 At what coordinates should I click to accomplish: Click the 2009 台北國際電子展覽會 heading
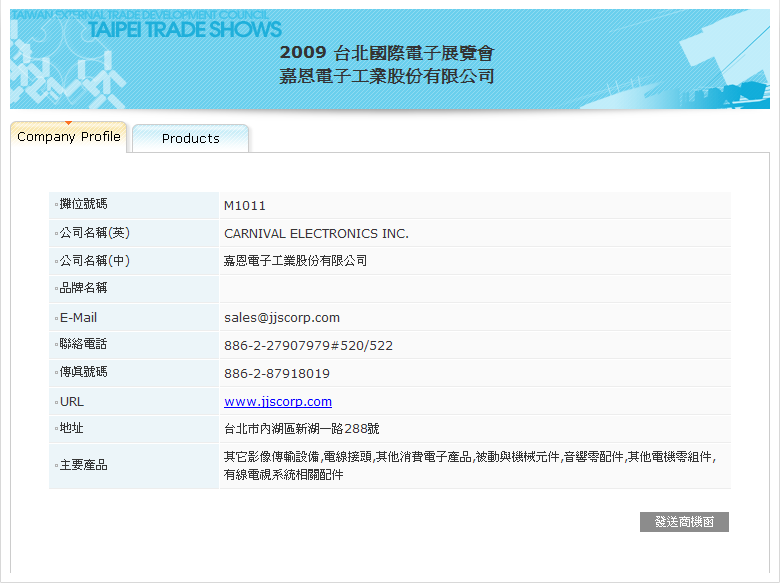tap(387, 53)
